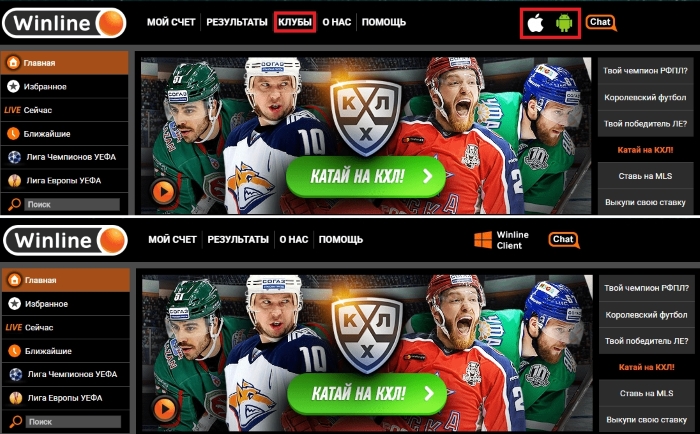The height and width of the screenshot is (434, 700).
Task: Click the Chat bubble in top header
Action: 601,23
